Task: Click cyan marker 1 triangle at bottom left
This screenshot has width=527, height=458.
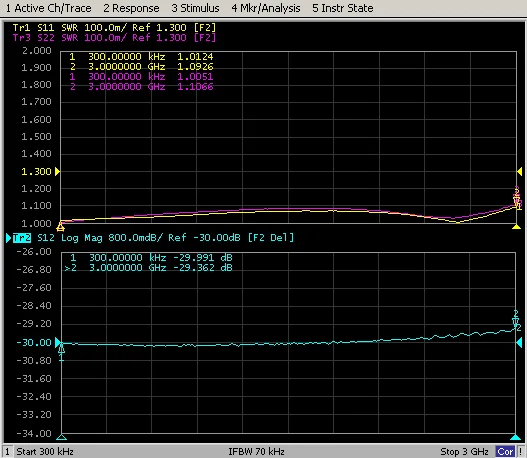Action: tap(62, 437)
